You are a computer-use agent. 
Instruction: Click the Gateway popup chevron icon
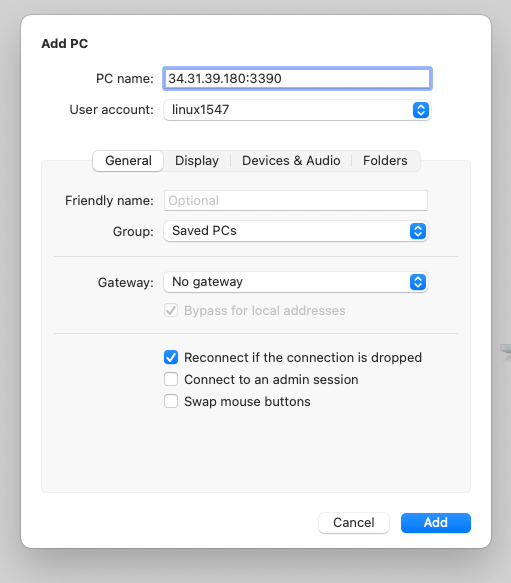(418, 282)
